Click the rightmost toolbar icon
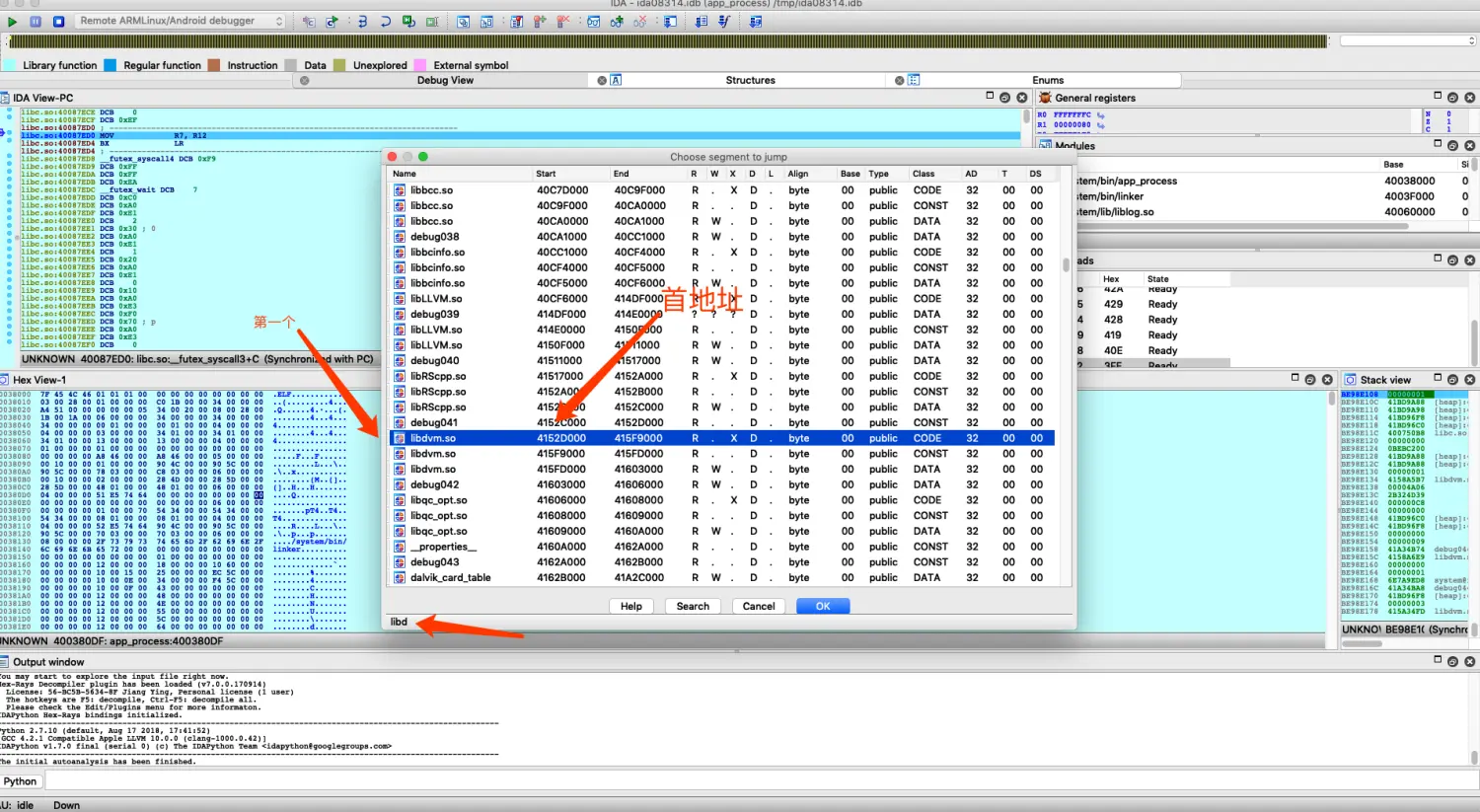This screenshot has width=1480, height=812. pos(755,21)
